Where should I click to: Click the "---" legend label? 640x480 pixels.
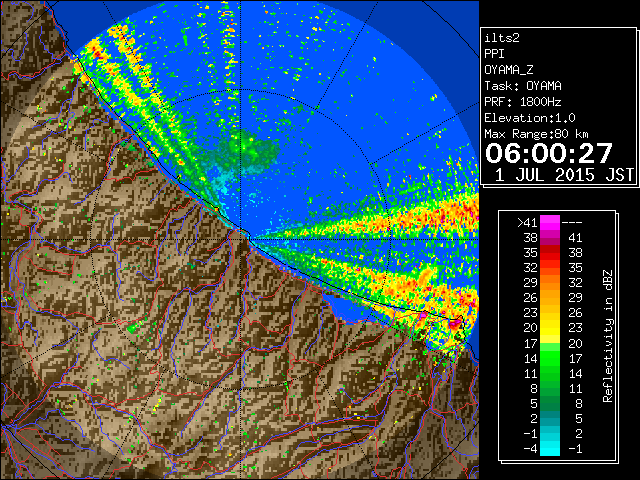(572, 222)
